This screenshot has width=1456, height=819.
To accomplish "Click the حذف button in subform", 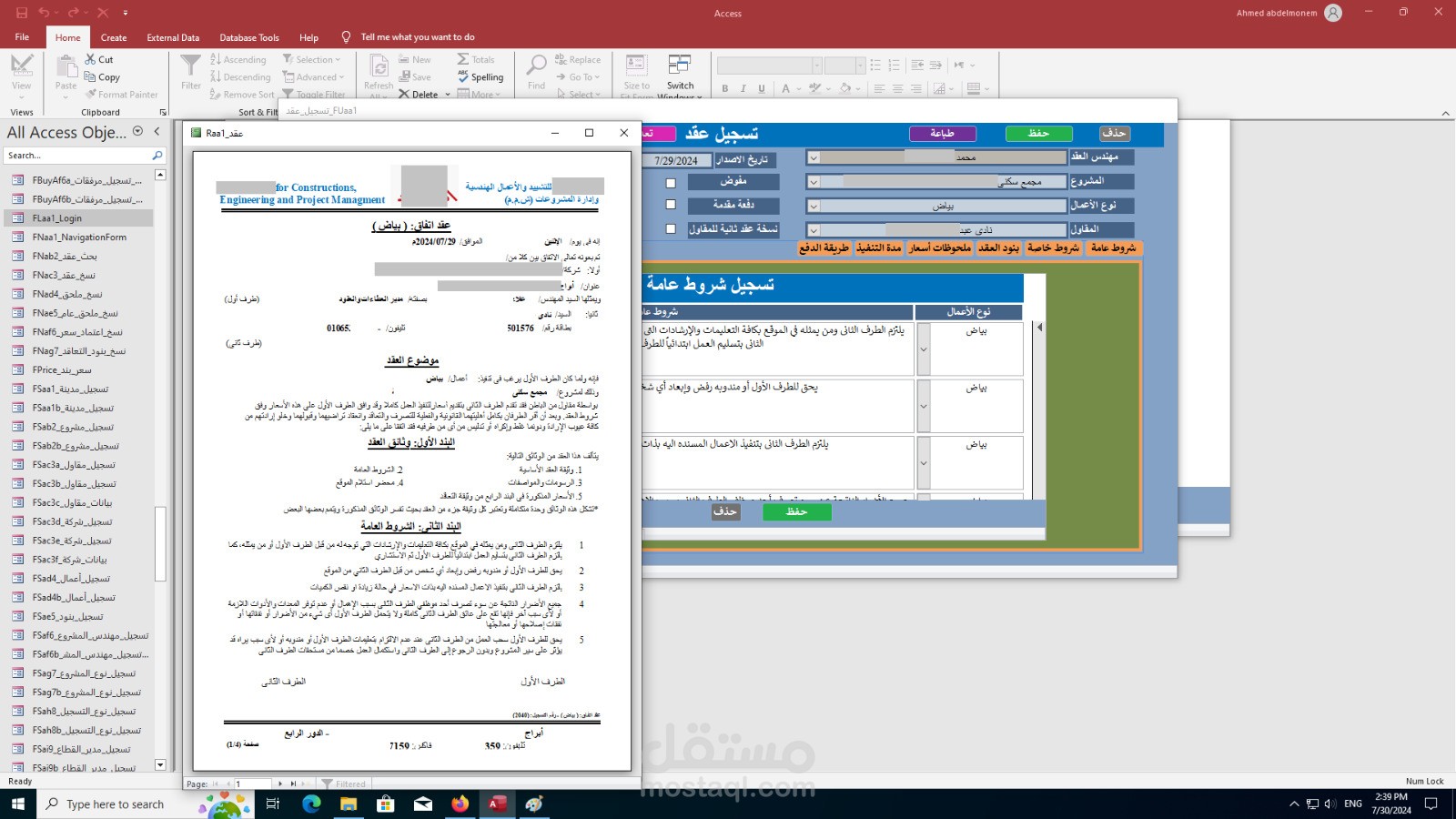I will 725,512.
